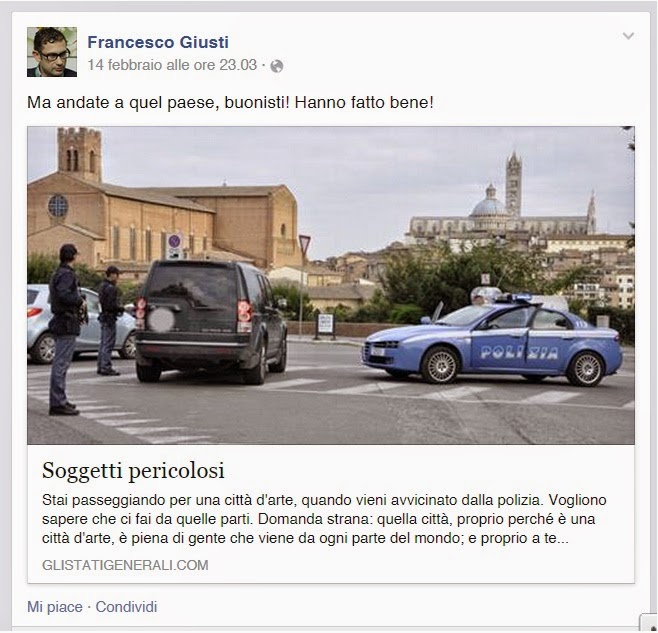658x633 pixels.
Task: Click the partial tab at bottom-right corner
Action: click(x=648, y=621)
